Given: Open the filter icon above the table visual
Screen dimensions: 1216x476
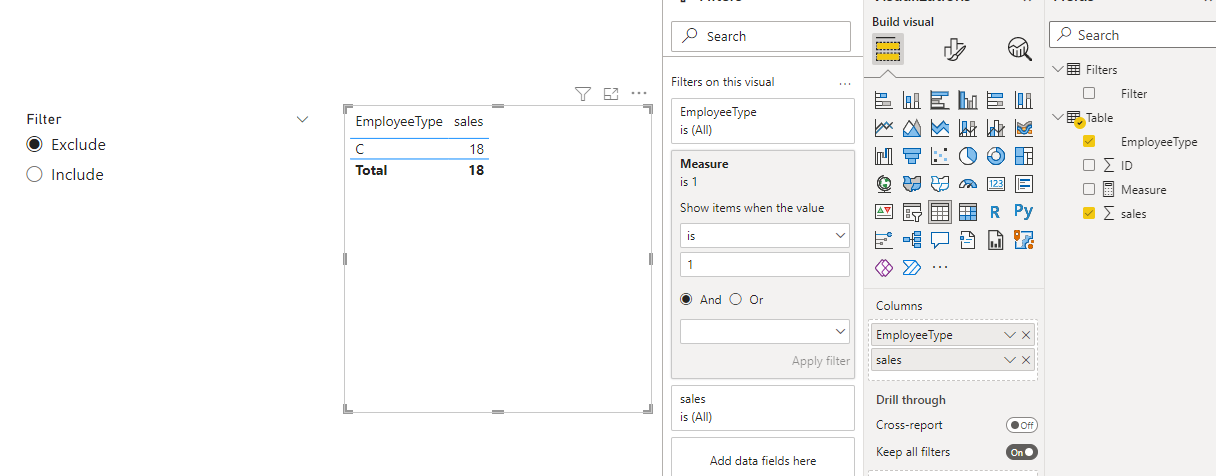Looking at the screenshot, I should coord(584,93).
